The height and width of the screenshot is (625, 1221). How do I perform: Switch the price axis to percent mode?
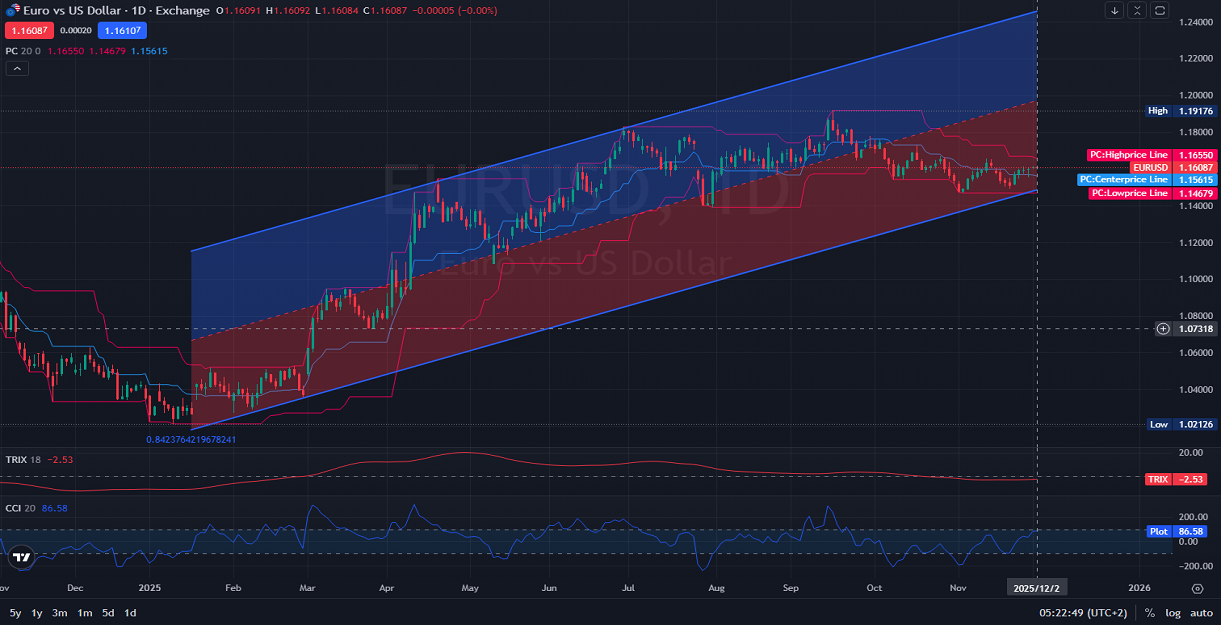tap(1150, 613)
